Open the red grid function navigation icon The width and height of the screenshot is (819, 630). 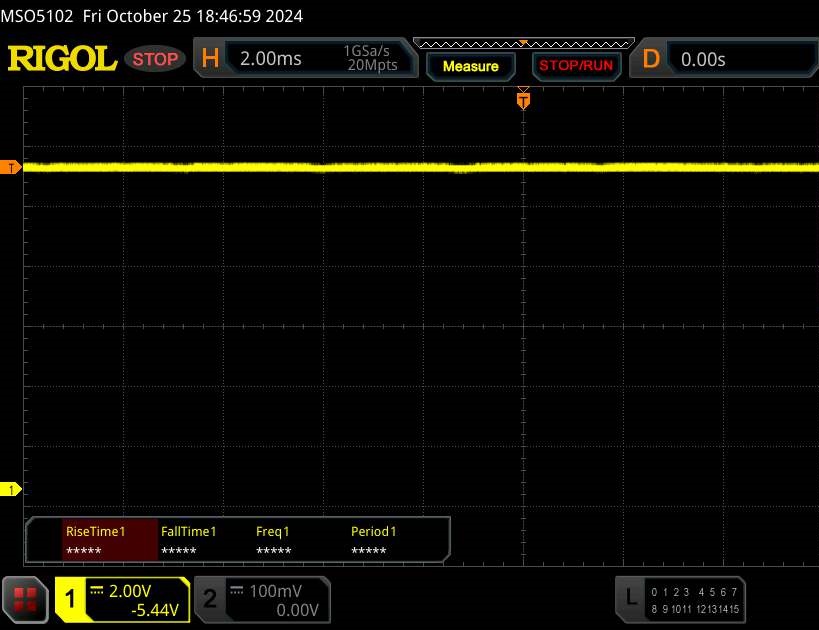click(x=25, y=600)
